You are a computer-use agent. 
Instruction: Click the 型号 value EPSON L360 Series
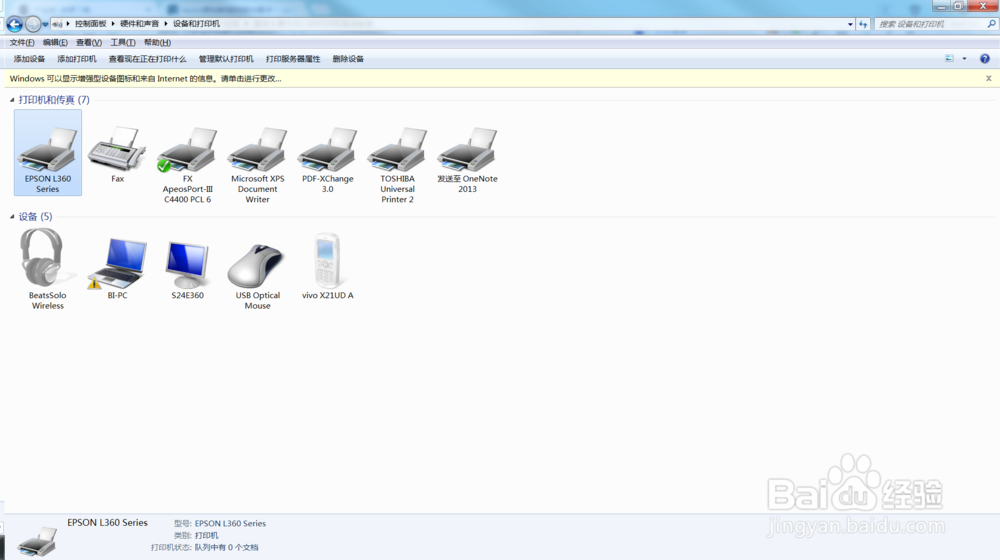click(230, 523)
